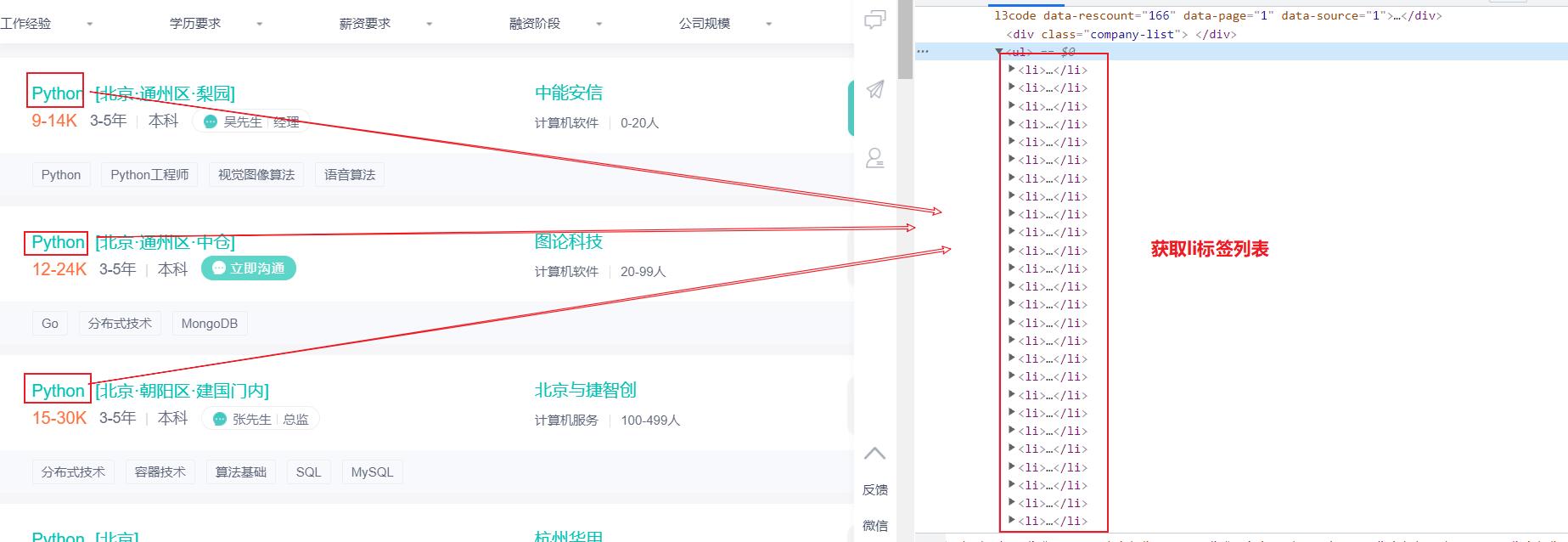This screenshot has width=1568, height=542.
Task: Click the SQL tag
Action: coord(308,472)
